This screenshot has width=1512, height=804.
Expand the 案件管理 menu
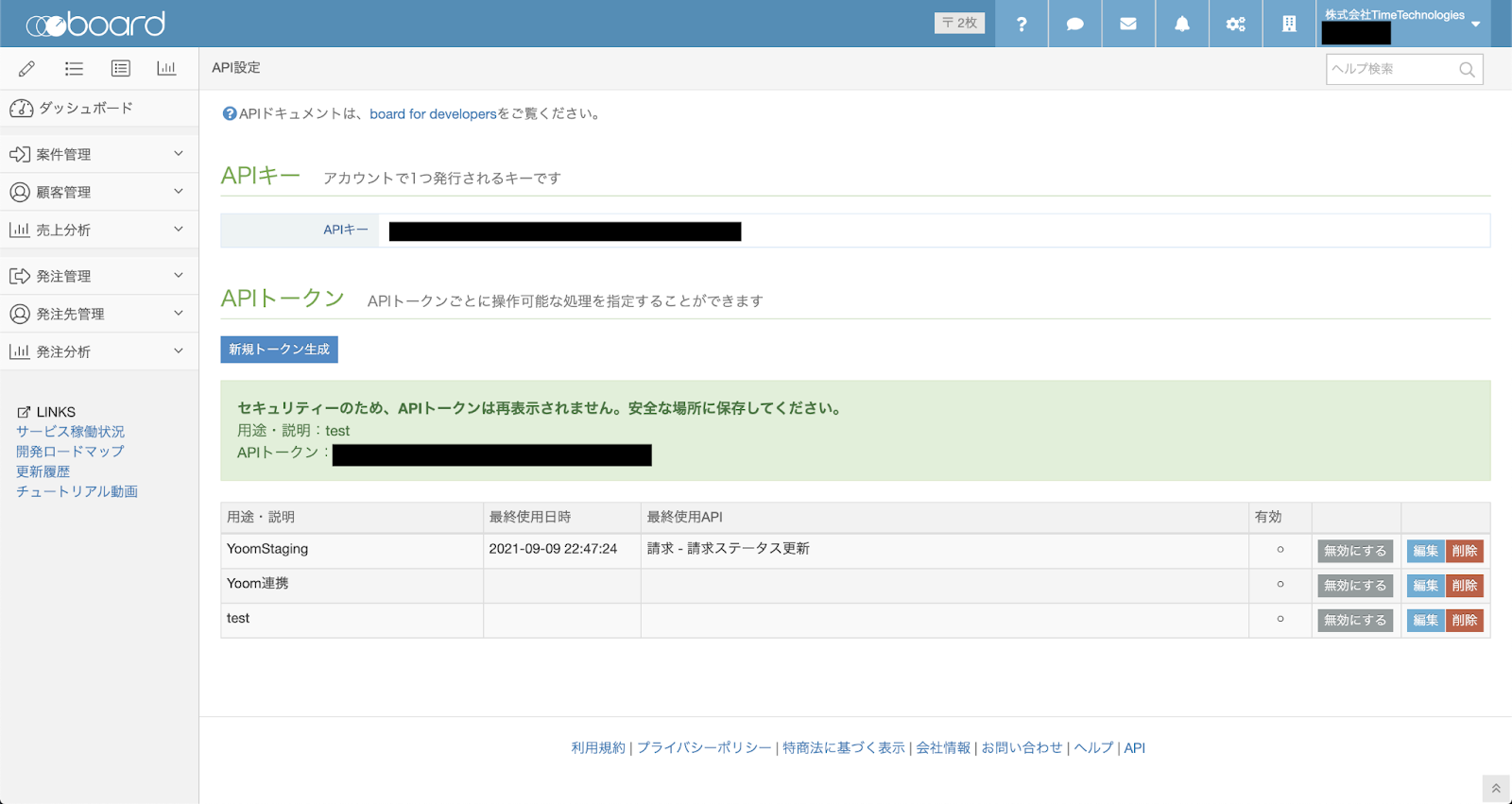[99, 154]
